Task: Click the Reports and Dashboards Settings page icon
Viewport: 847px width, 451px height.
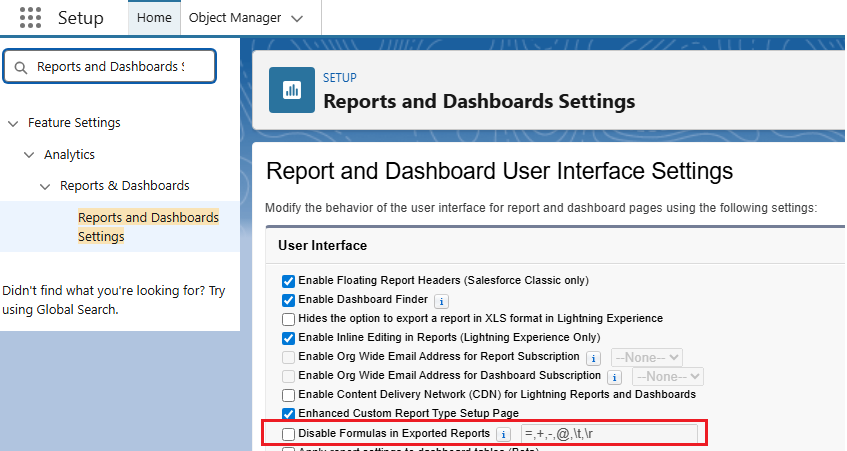Action: 292,90
